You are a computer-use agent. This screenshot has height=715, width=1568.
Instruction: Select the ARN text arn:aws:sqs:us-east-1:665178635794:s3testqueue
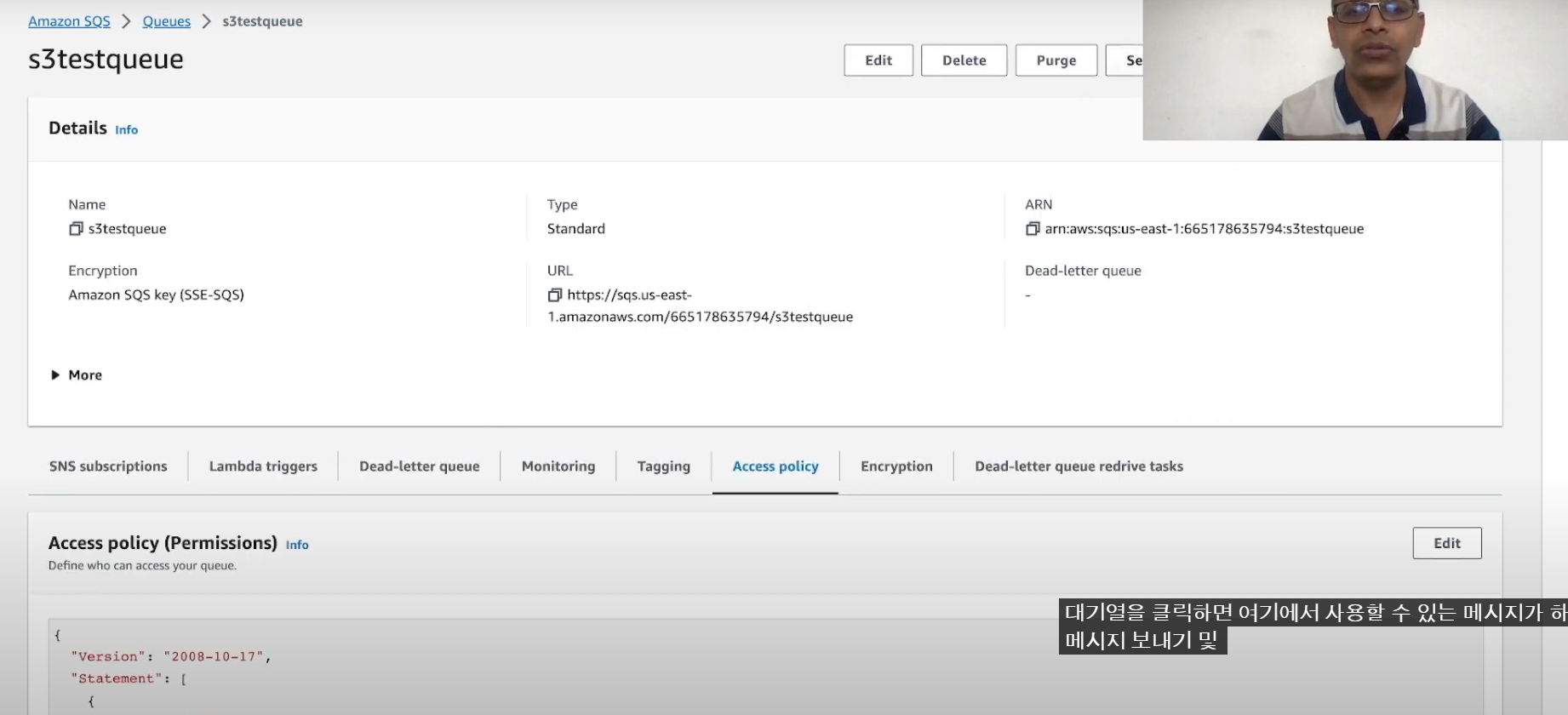point(1204,229)
